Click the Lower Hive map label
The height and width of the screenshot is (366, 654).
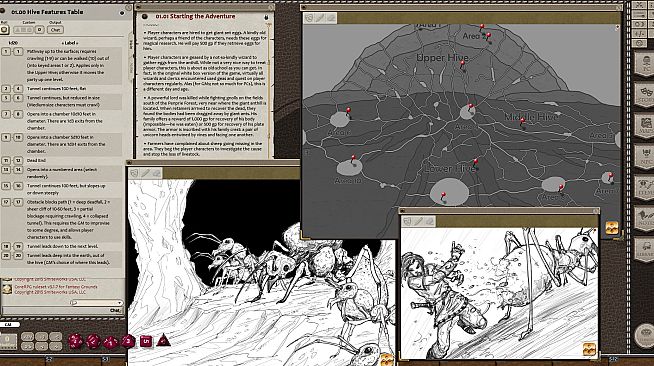coord(449,168)
